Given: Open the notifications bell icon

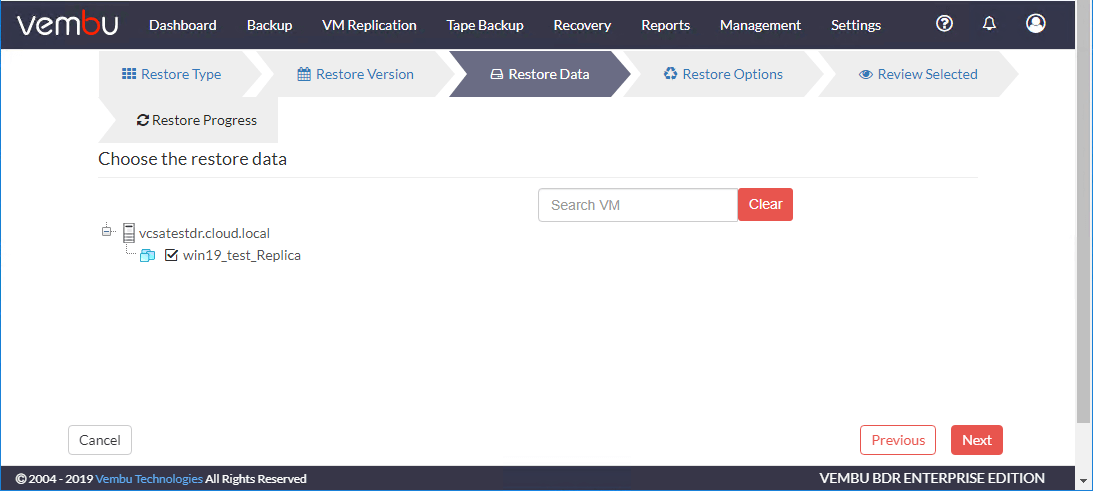Looking at the screenshot, I should tap(989, 24).
